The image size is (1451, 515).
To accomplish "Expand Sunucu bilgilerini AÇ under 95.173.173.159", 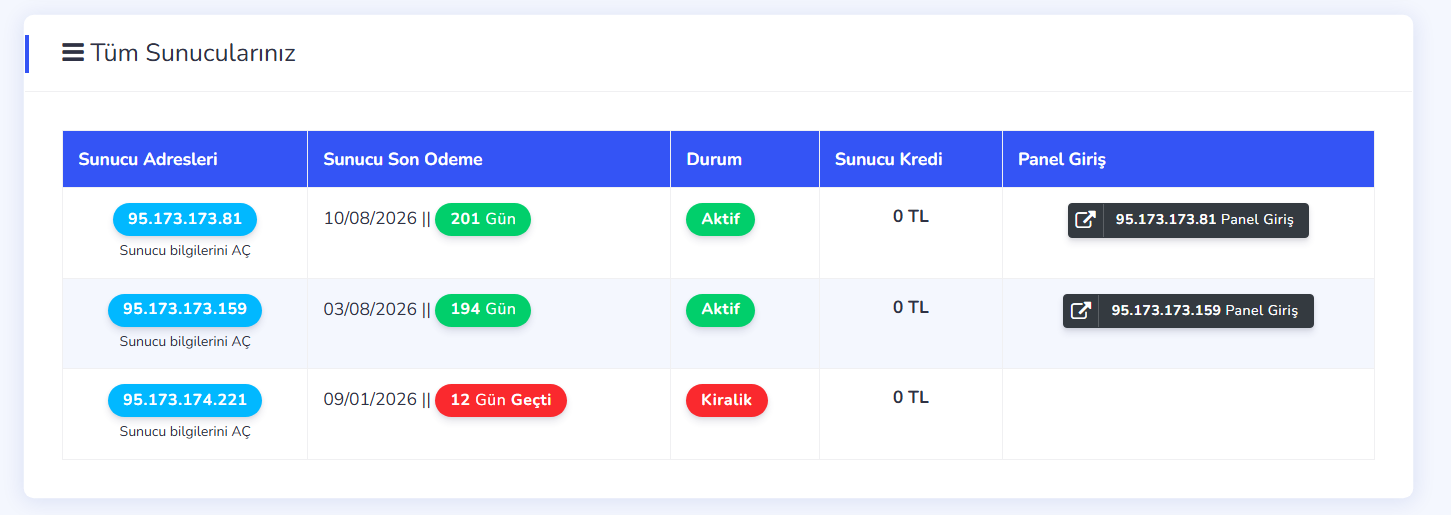I will point(185,341).
